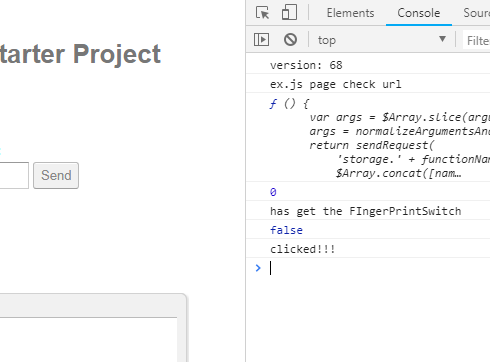Click the Send button
Image resolution: width=490 pixels, height=362 pixels.
click(x=56, y=175)
